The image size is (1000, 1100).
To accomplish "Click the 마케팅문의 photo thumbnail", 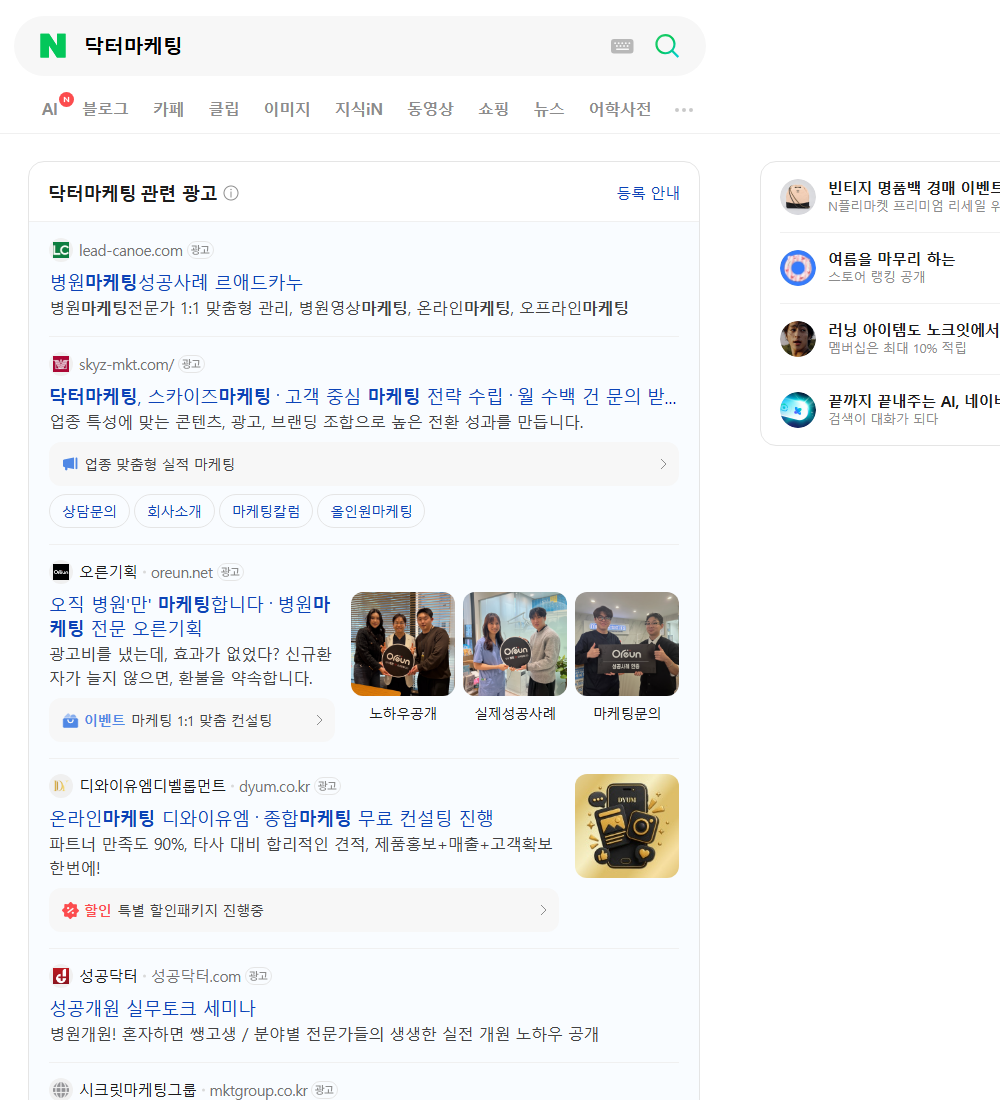I will pyautogui.click(x=627, y=644).
